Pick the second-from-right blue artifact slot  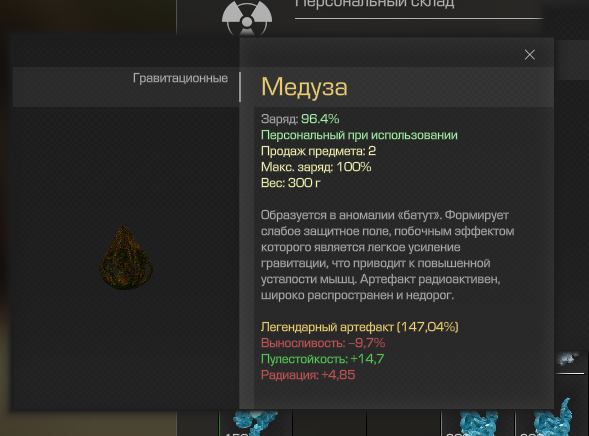478,422
